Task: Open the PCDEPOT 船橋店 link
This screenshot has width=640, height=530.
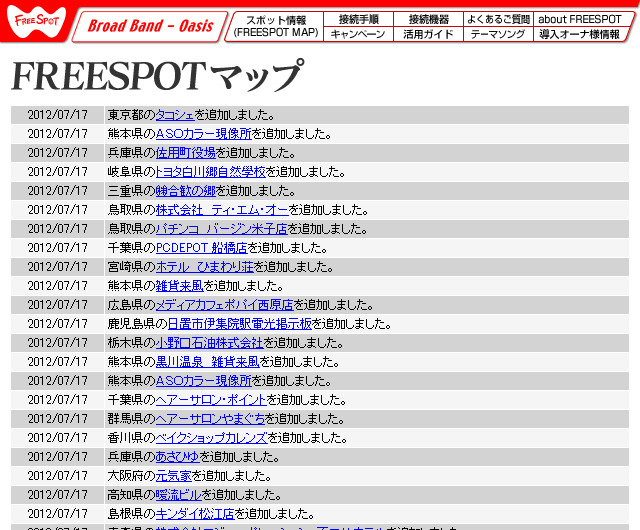Action: [x=202, y=248]
